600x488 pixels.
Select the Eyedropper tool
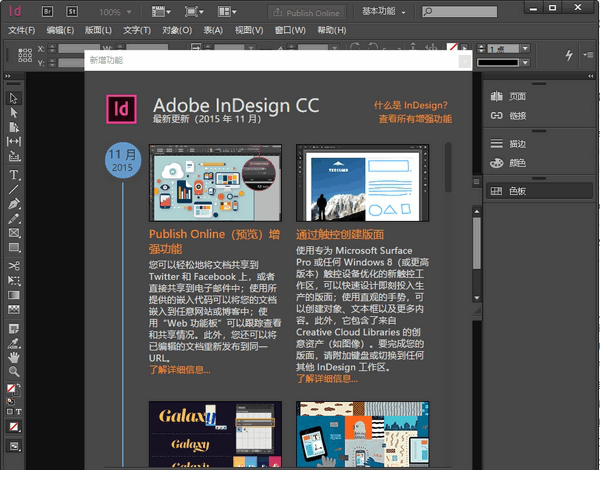point(14,343)
